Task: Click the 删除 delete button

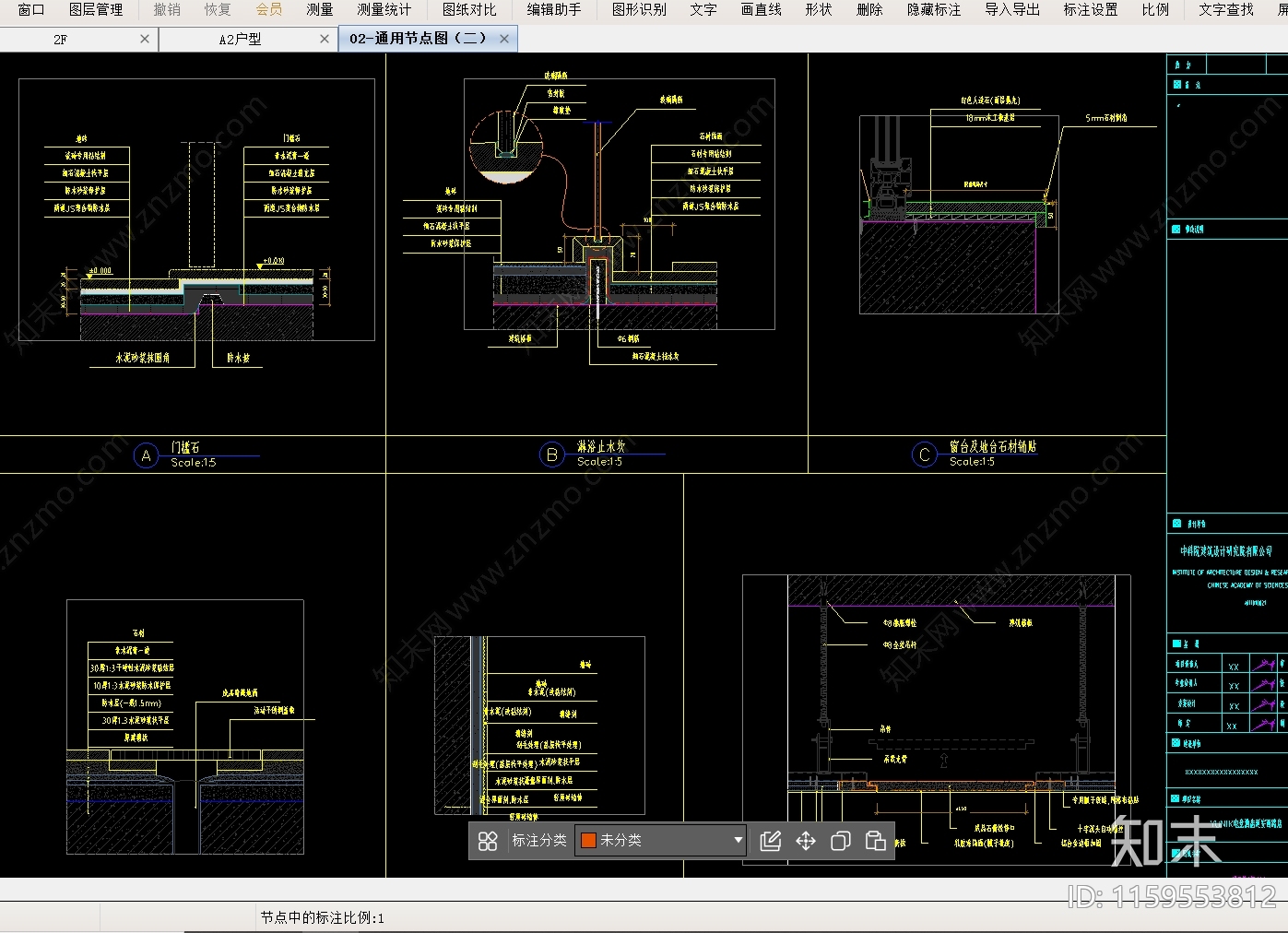Action: point(869,9)
